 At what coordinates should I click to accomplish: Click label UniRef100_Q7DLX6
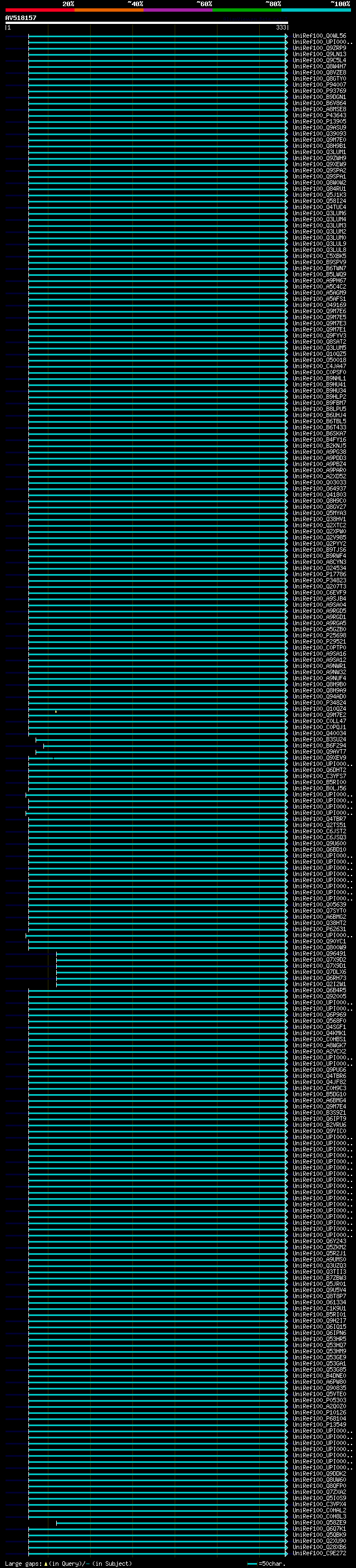coord(319,972)
